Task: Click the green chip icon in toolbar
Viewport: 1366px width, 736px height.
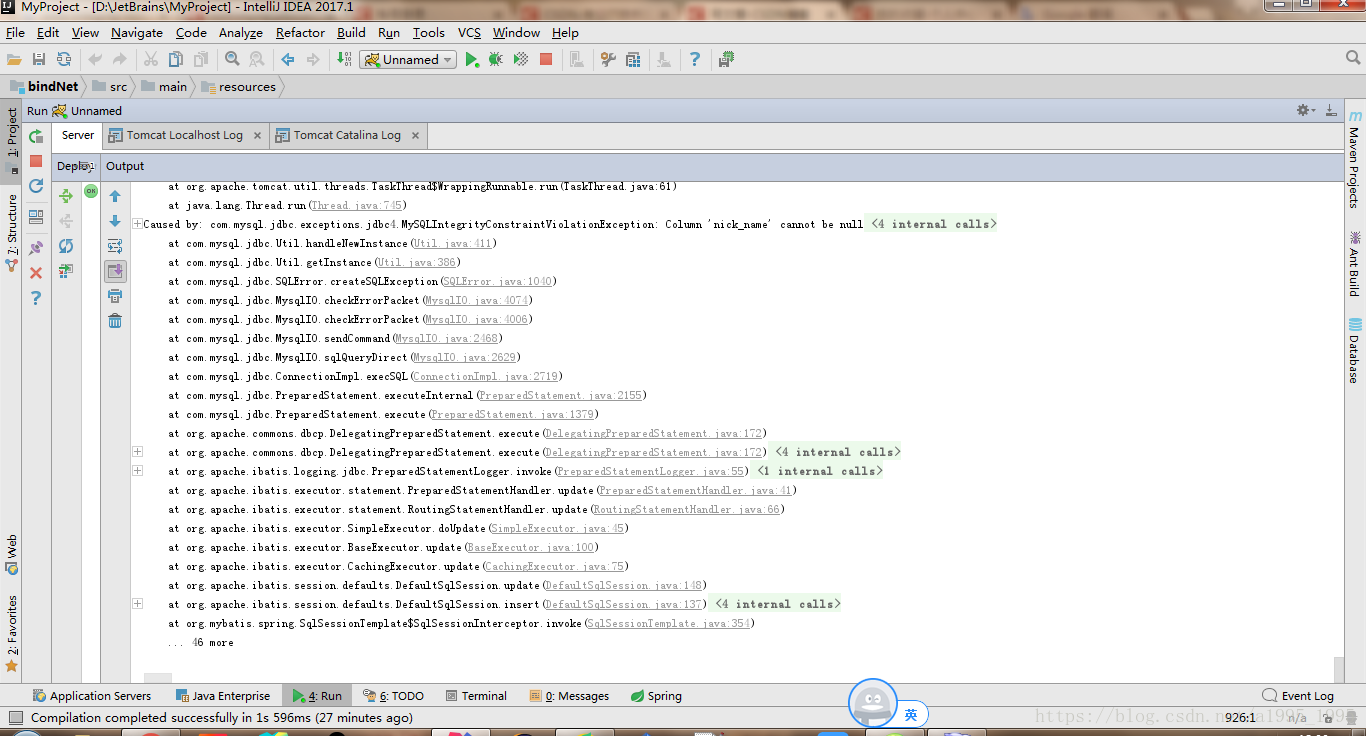Action: point(727,60)
